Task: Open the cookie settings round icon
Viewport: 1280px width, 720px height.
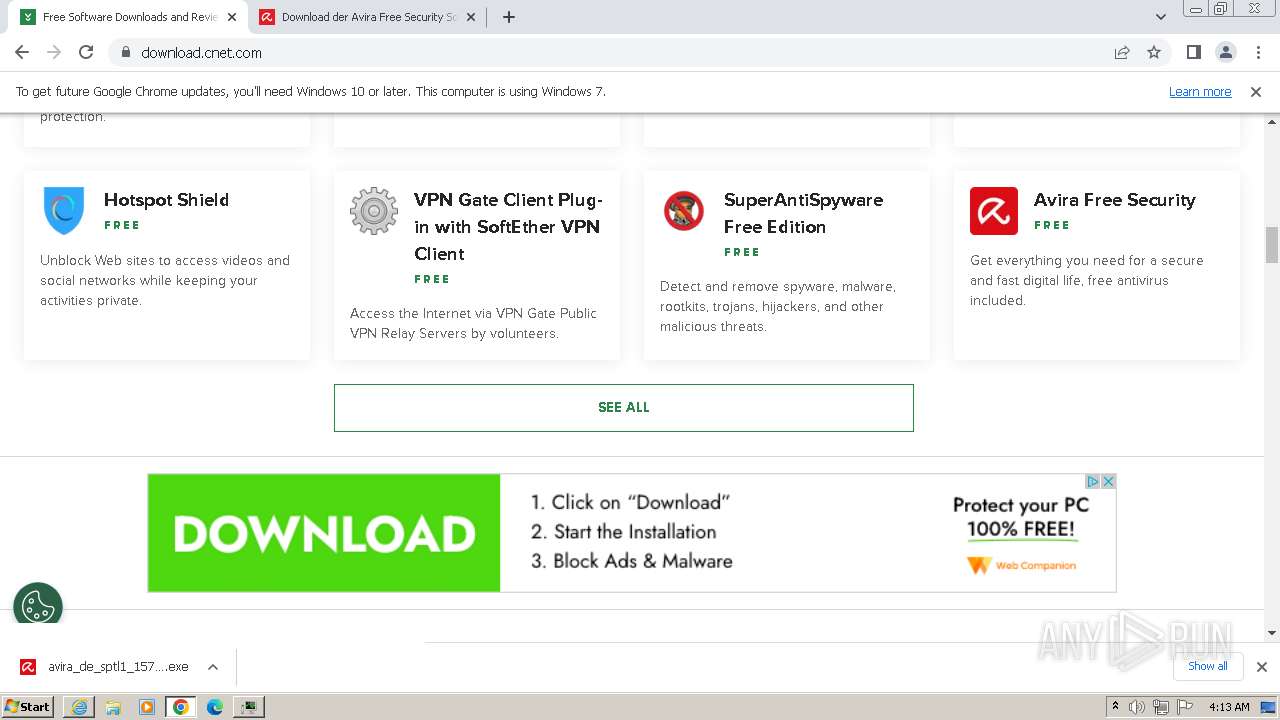Action: coord(38,606)
